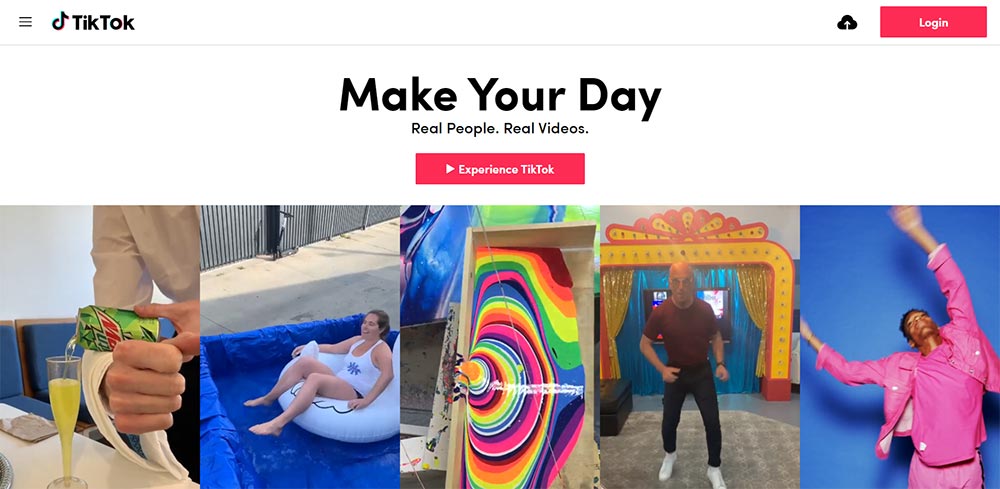This screenshot has width=1000, height=489.
Task: Click the white inflatable pool ring
Action: [x=340, y=397]
